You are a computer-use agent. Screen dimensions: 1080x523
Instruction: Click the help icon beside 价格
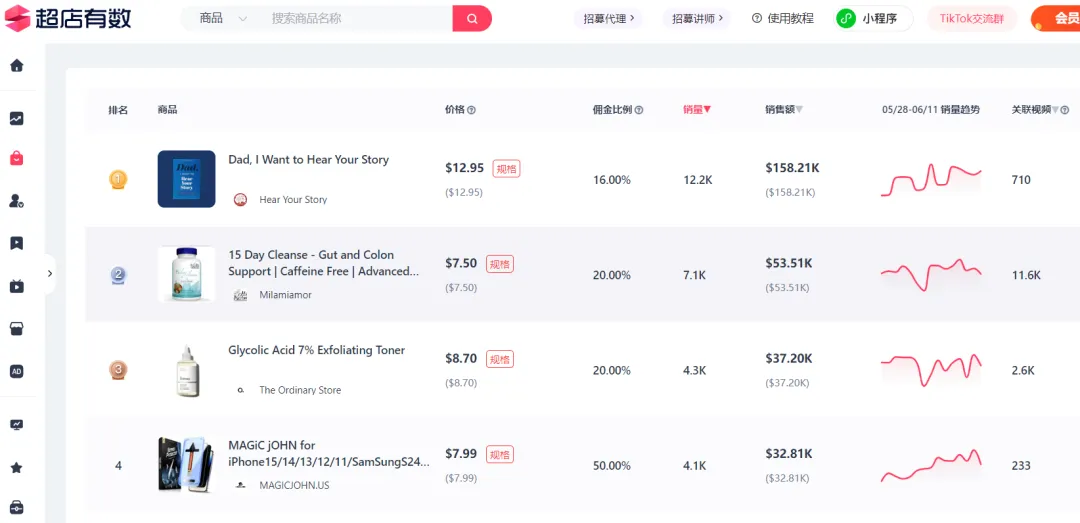click(x=472, y=110)
